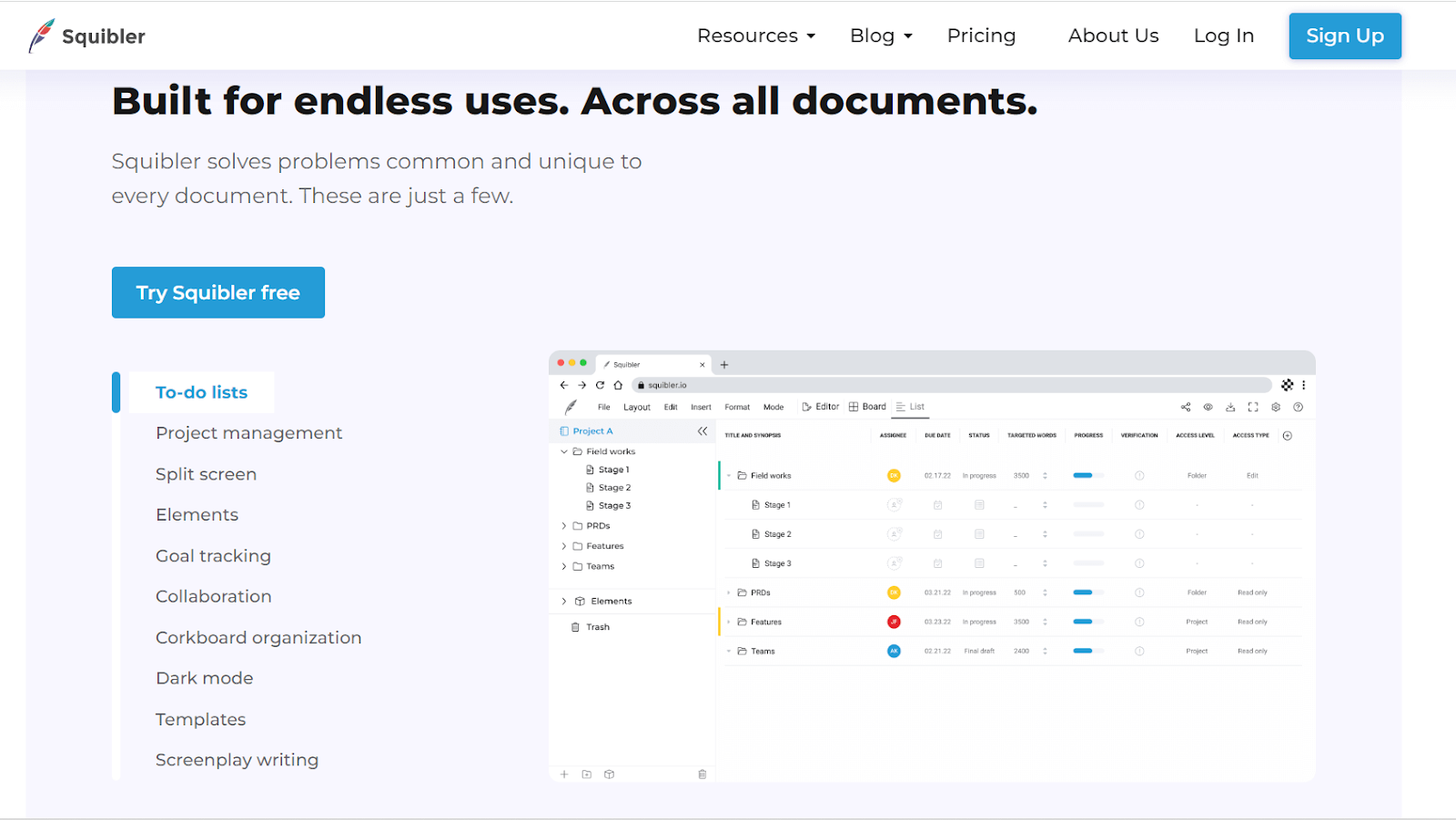Open the Resources dropdown menu
This screenshot has height=820, width=1456.
756,35
